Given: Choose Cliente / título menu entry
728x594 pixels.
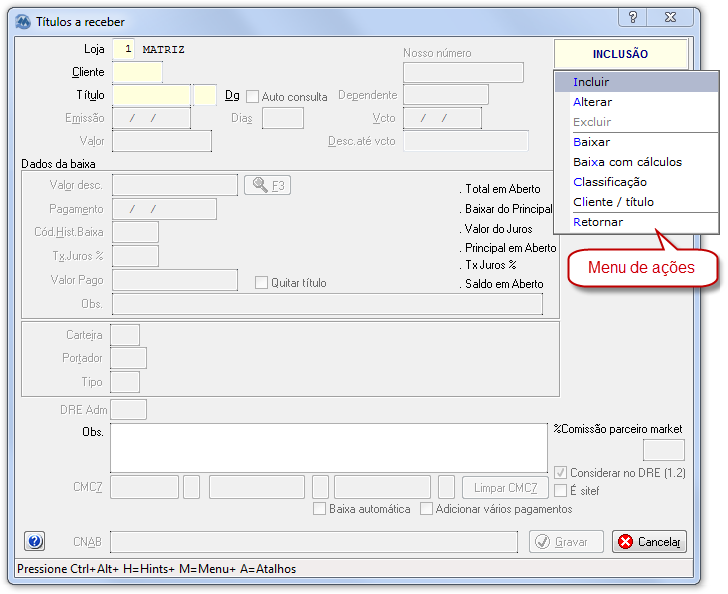Looking at the screenshot, I should [x=636, y=202].
